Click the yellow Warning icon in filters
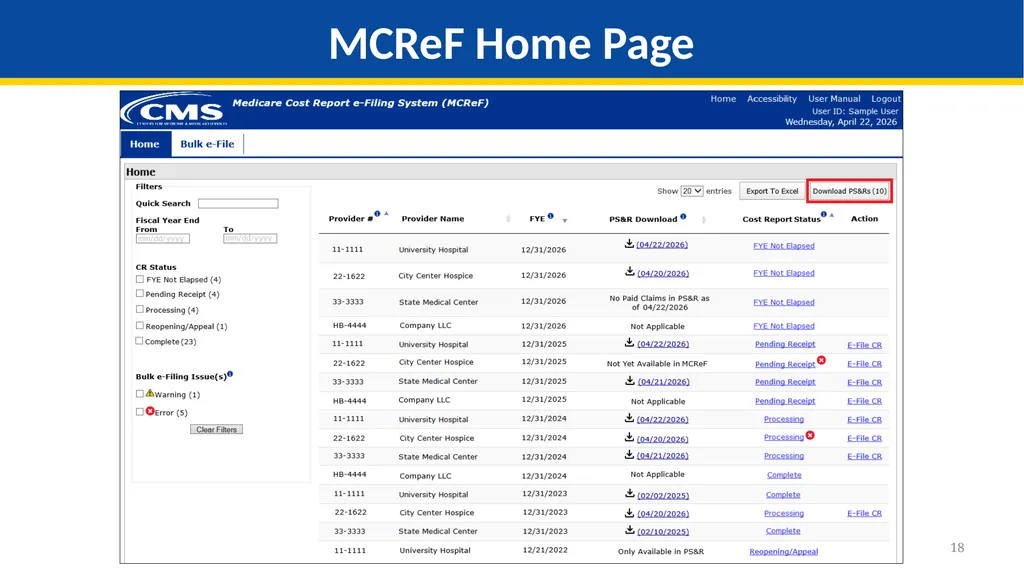This screenshot has width=1024, height=575. click(150, 393)
